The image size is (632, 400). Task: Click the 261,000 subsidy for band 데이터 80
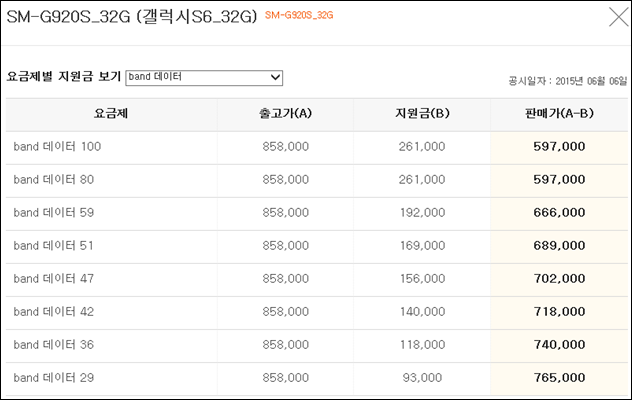422,179
